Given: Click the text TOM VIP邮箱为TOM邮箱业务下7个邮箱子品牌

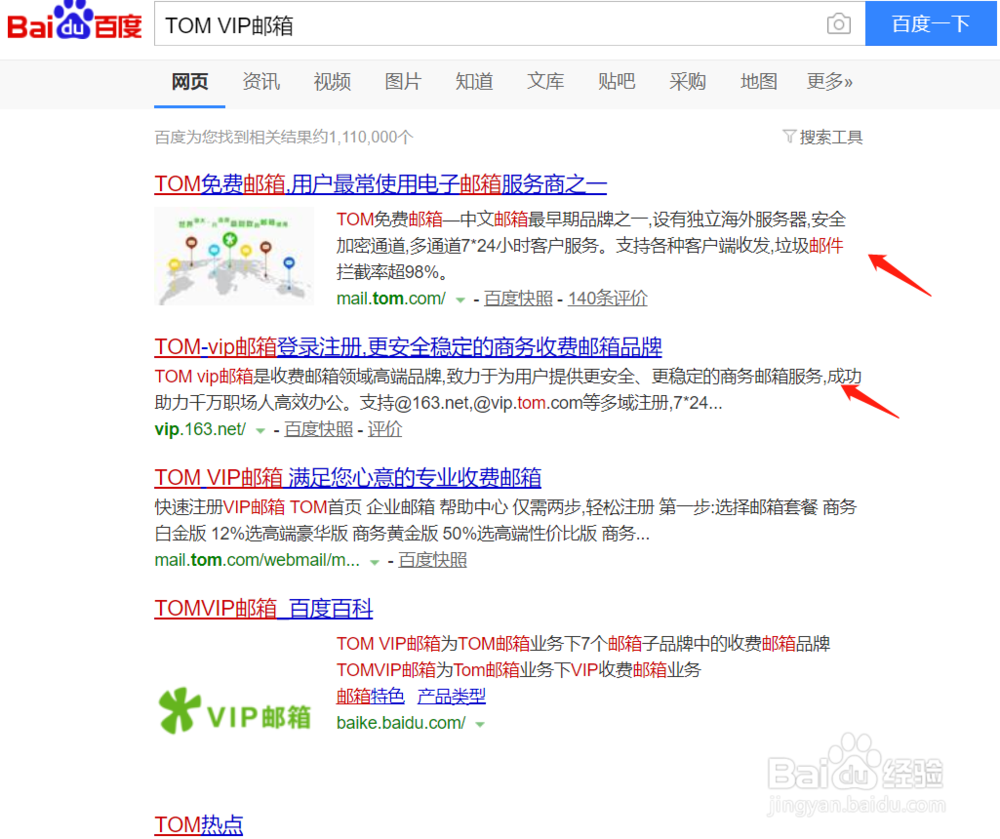Looking at the screenshot, I should point(583,644).
